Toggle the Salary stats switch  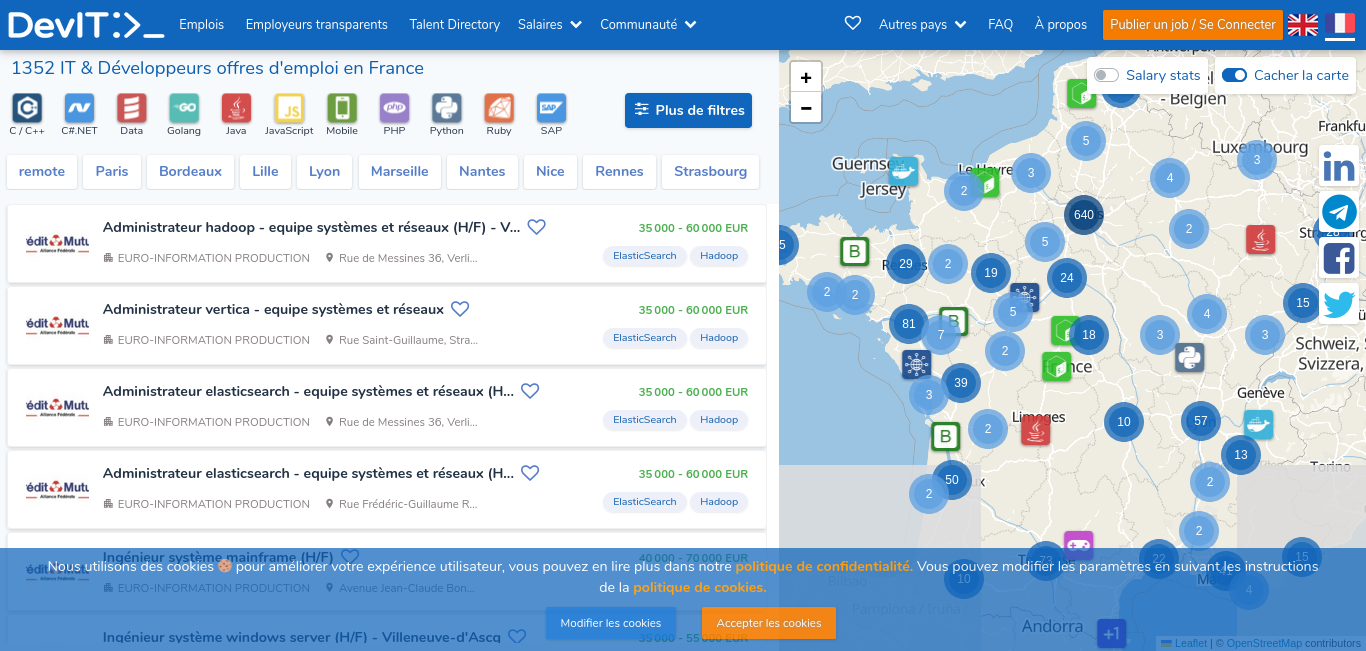click(1106, 75)
